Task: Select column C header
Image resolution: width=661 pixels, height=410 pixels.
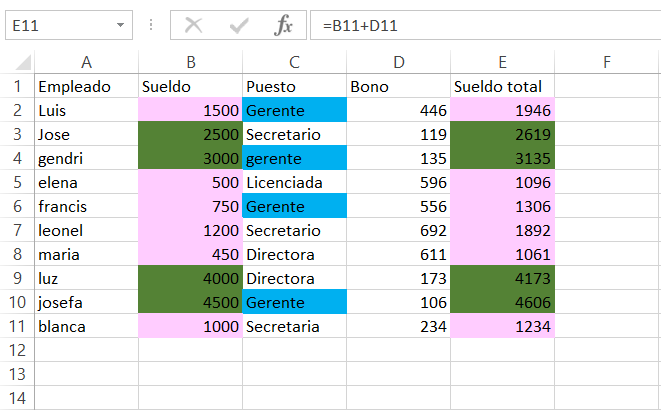Action: [x=294, y=62]
